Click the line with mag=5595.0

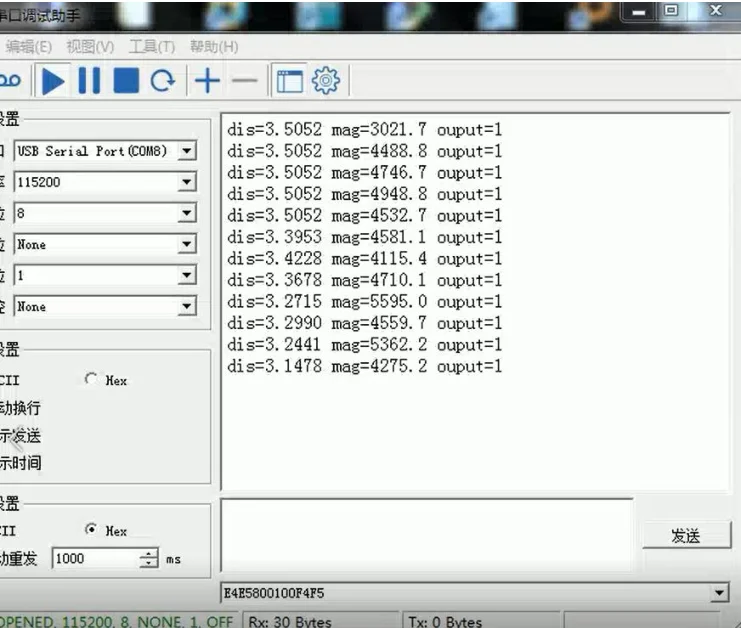364,301
